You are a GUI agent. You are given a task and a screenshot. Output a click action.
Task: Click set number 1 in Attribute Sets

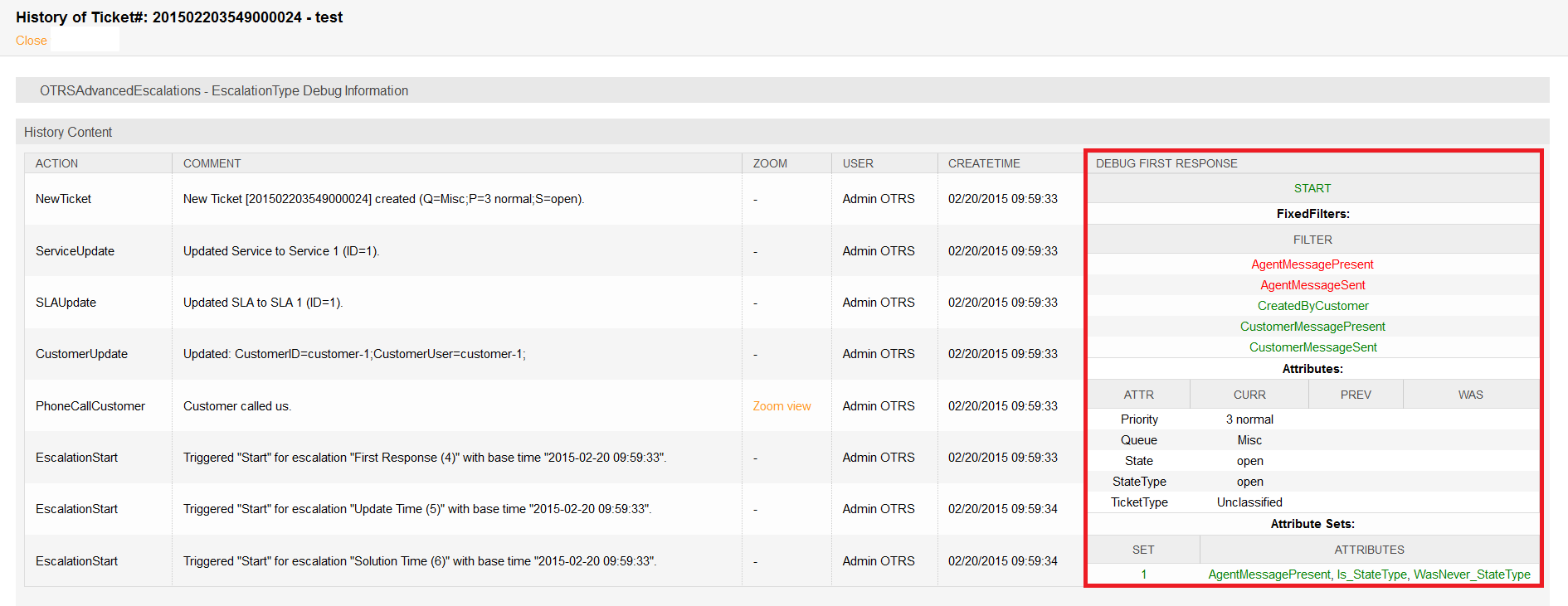coord(1143,574)
